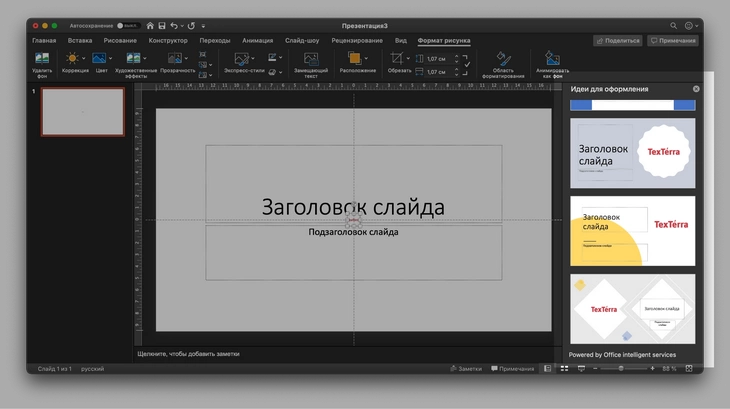The height and width of the screenshot is (409, 730).
Task: Select slide 1 thumbnail in slide panel
Action: (x=83, y=112)
